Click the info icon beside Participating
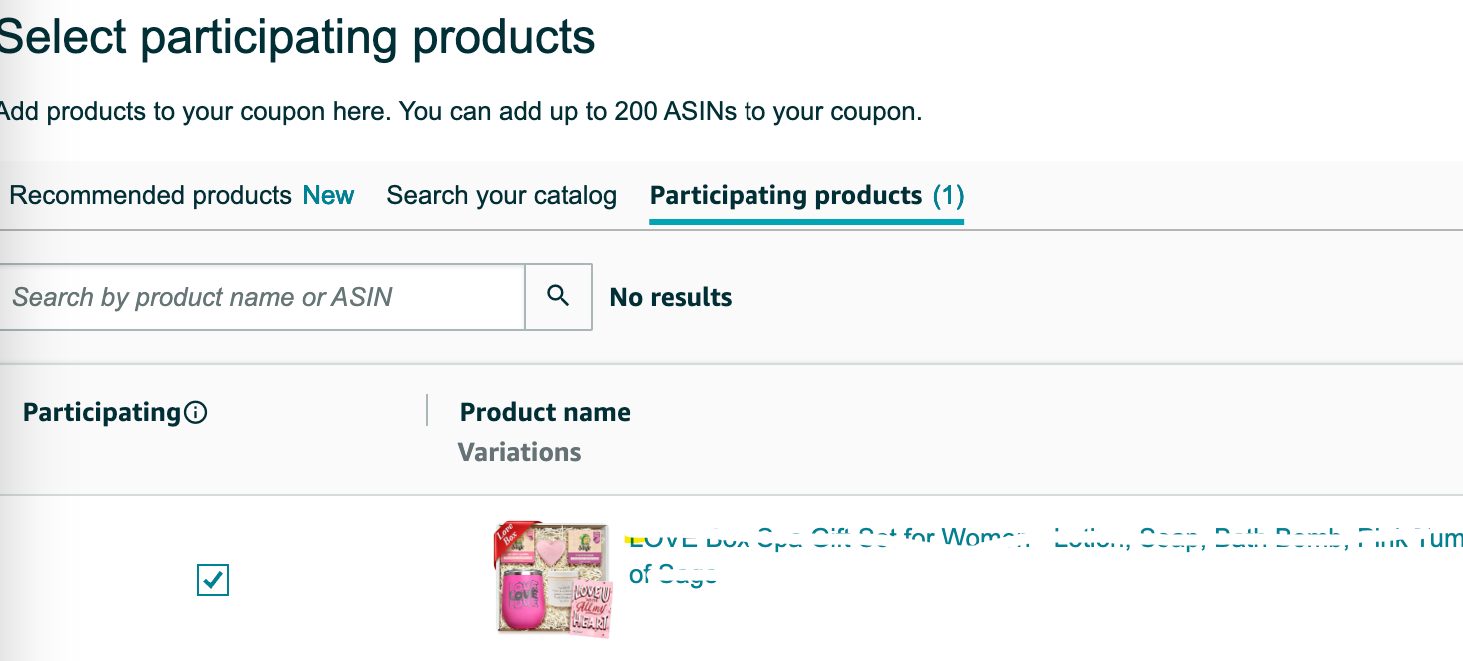Screen dimensions: 1463x661 pos(197,413)
